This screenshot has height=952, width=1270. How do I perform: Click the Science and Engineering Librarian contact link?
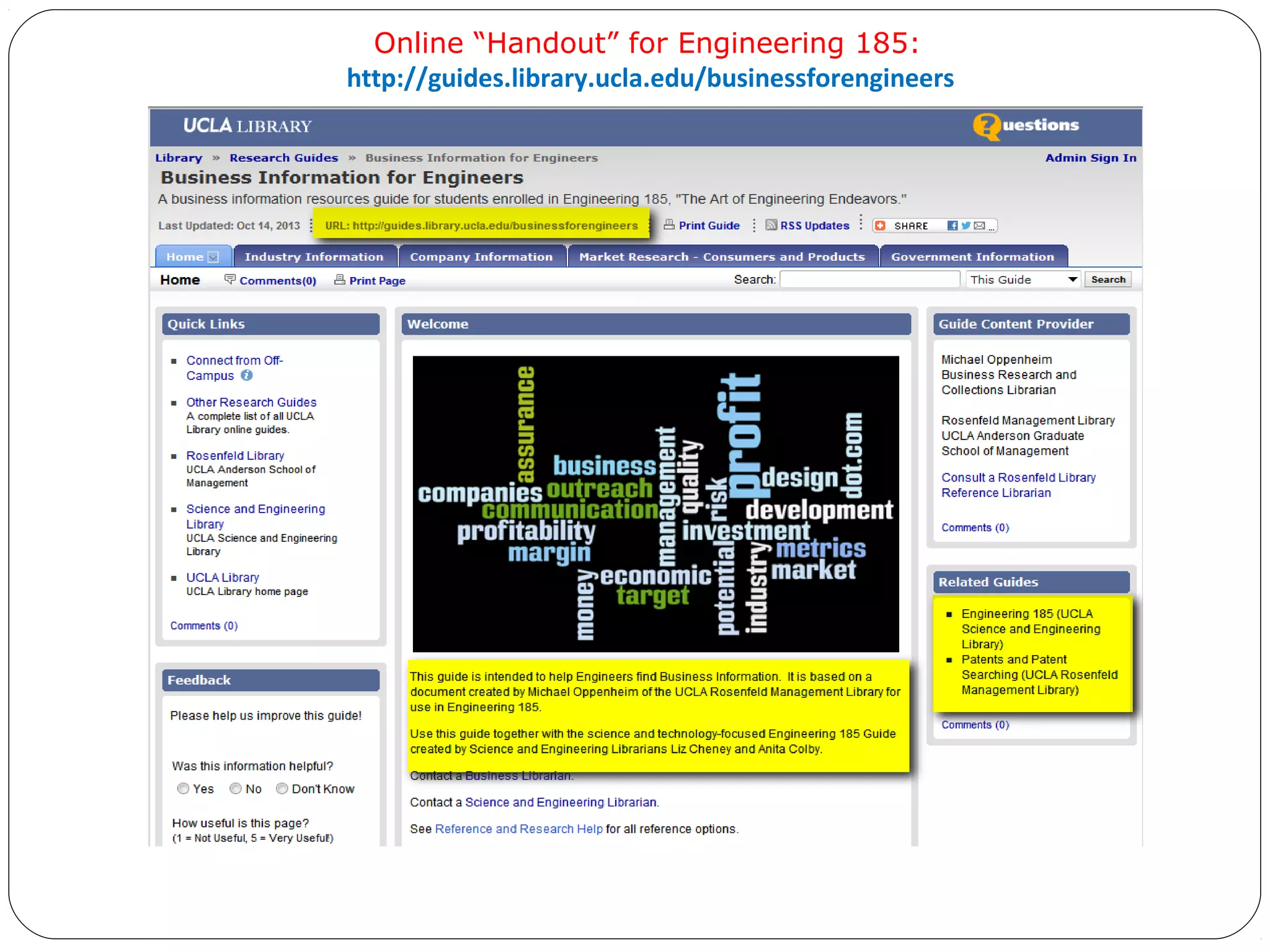(561, 802)
